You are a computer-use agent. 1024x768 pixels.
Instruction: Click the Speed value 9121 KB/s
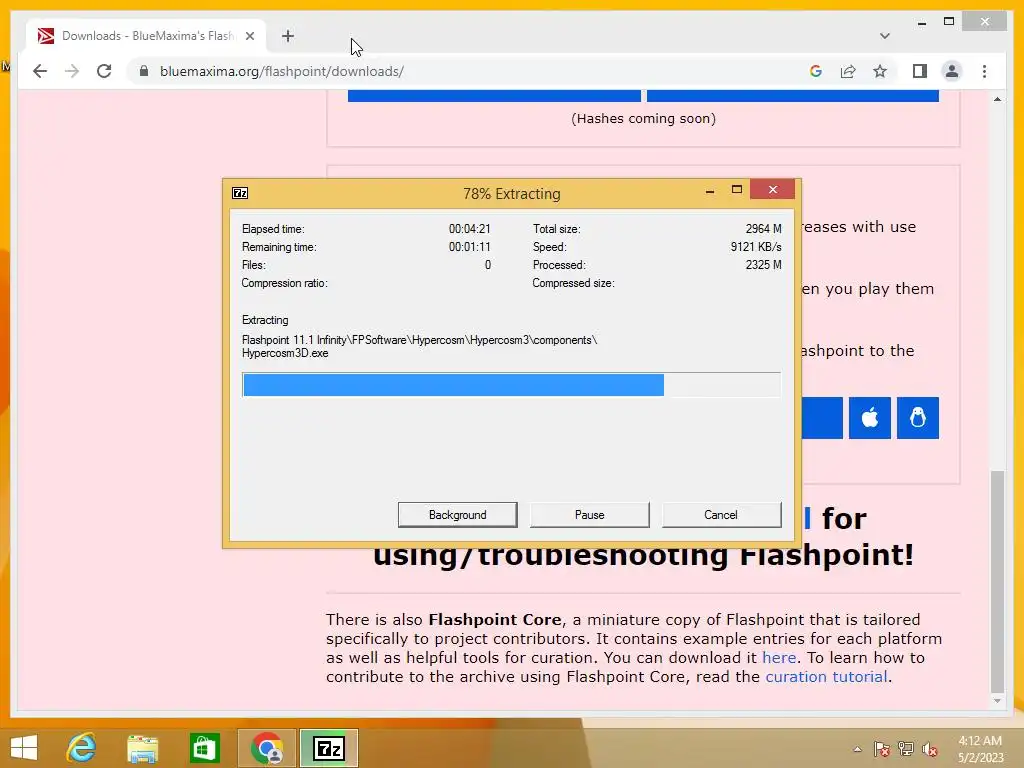tap(756, 247)
